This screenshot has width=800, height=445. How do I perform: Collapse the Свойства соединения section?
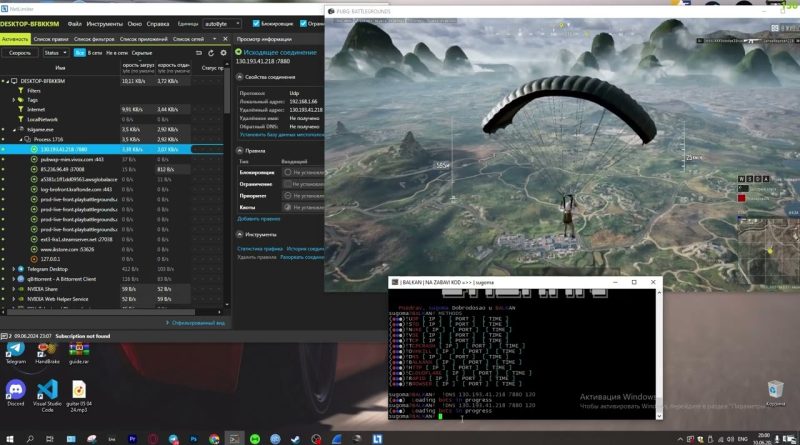coord(239,77)
